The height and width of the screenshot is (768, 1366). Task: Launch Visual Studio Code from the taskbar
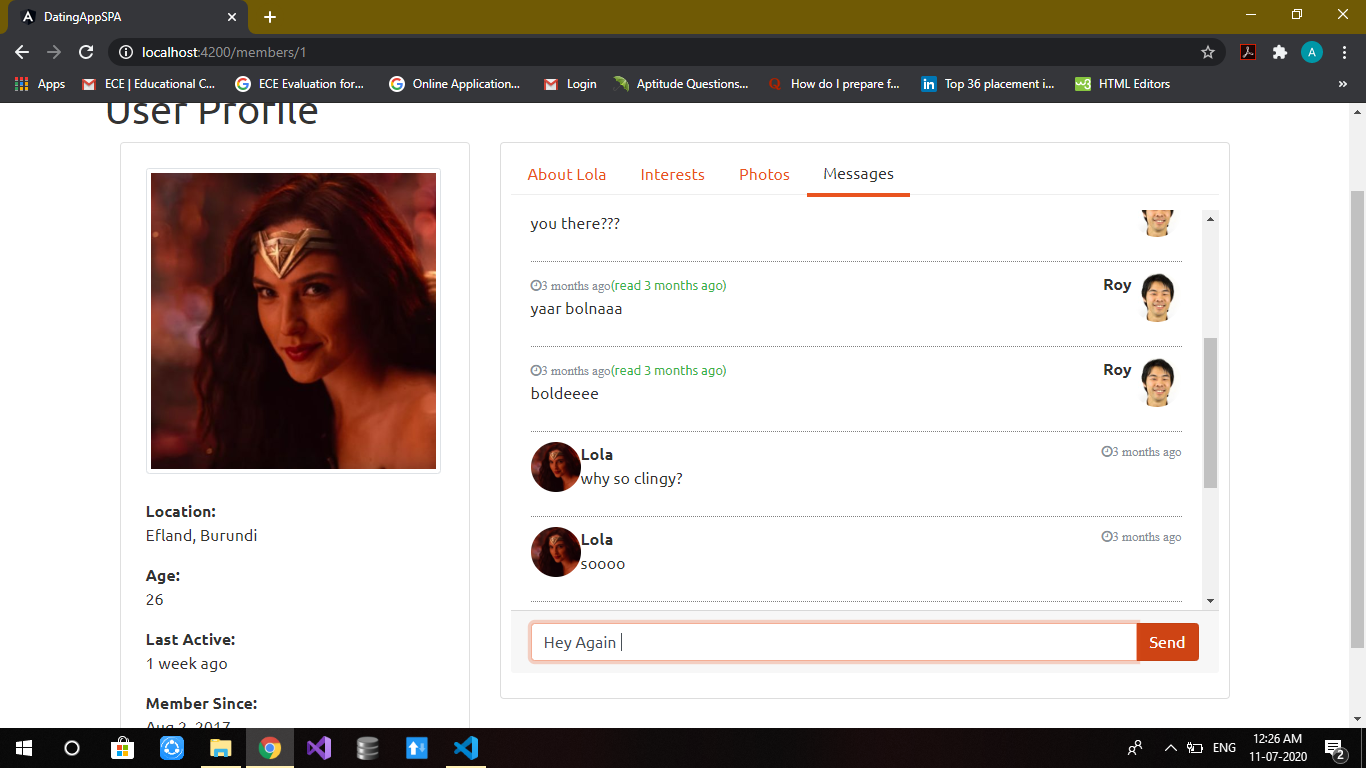(x=465, y=747)
